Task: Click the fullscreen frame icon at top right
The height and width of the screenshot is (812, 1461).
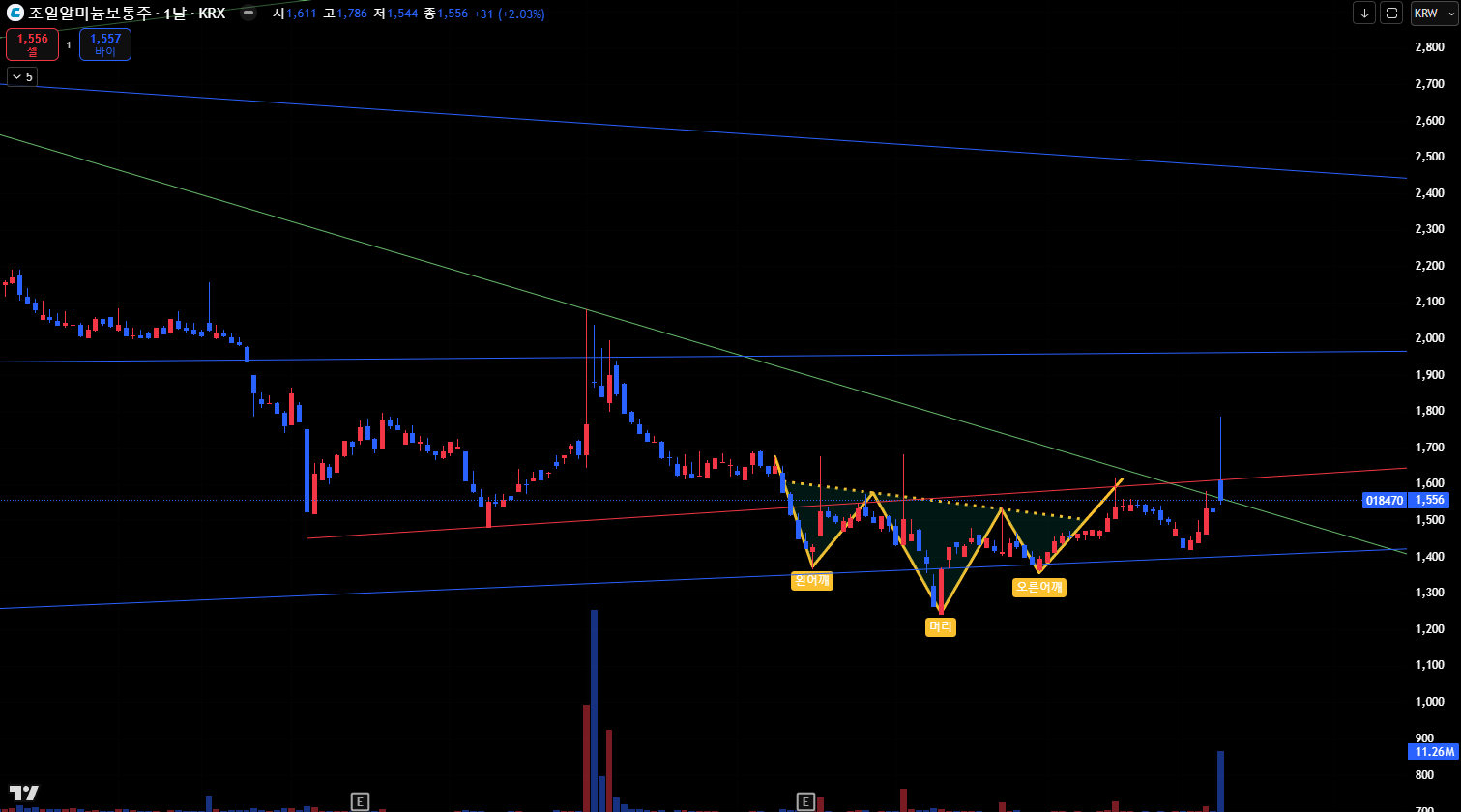Action: tap(1391, 14)
